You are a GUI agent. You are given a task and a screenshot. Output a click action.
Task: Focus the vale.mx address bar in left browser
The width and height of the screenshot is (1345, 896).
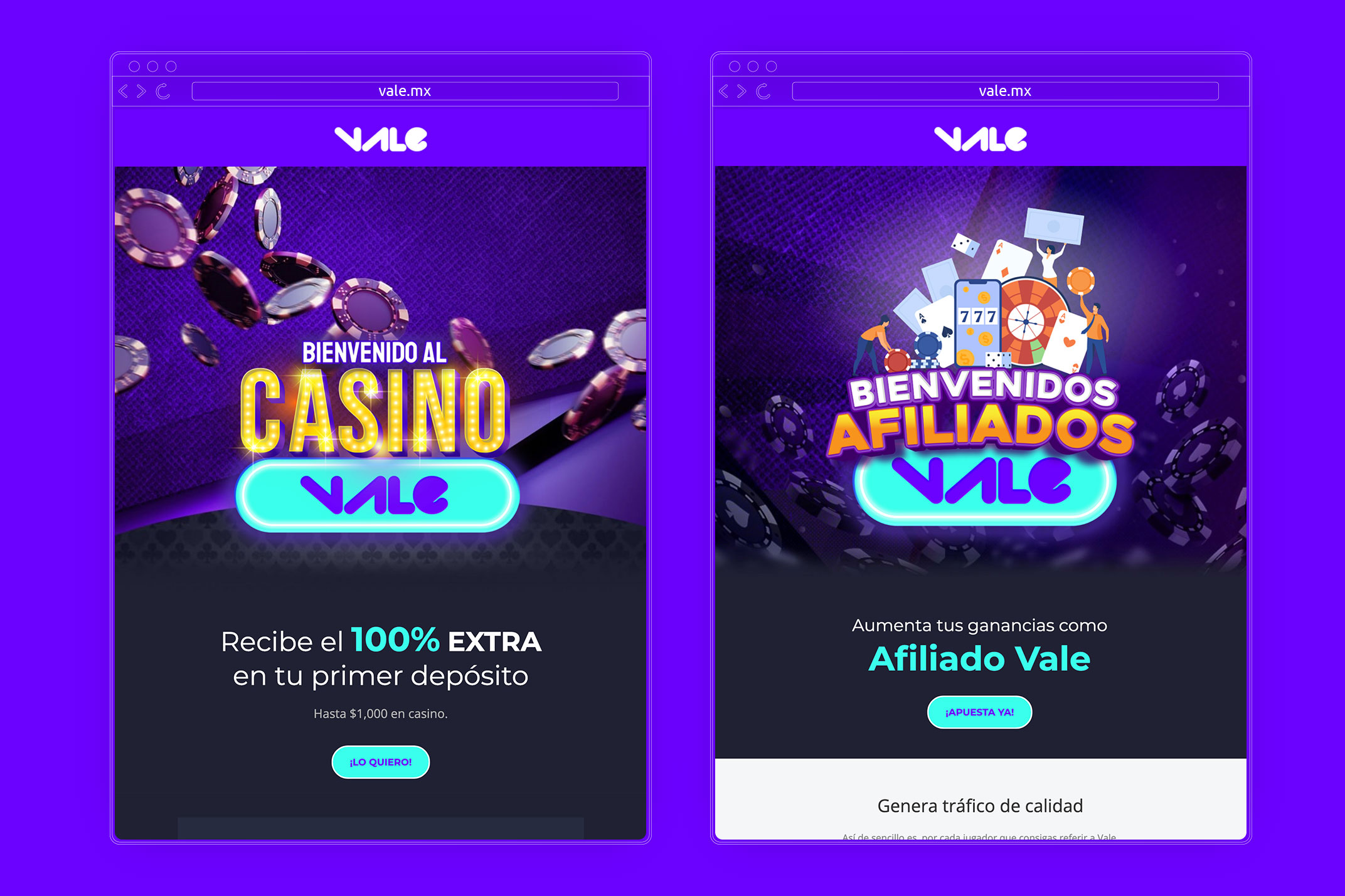coord(405,91)
